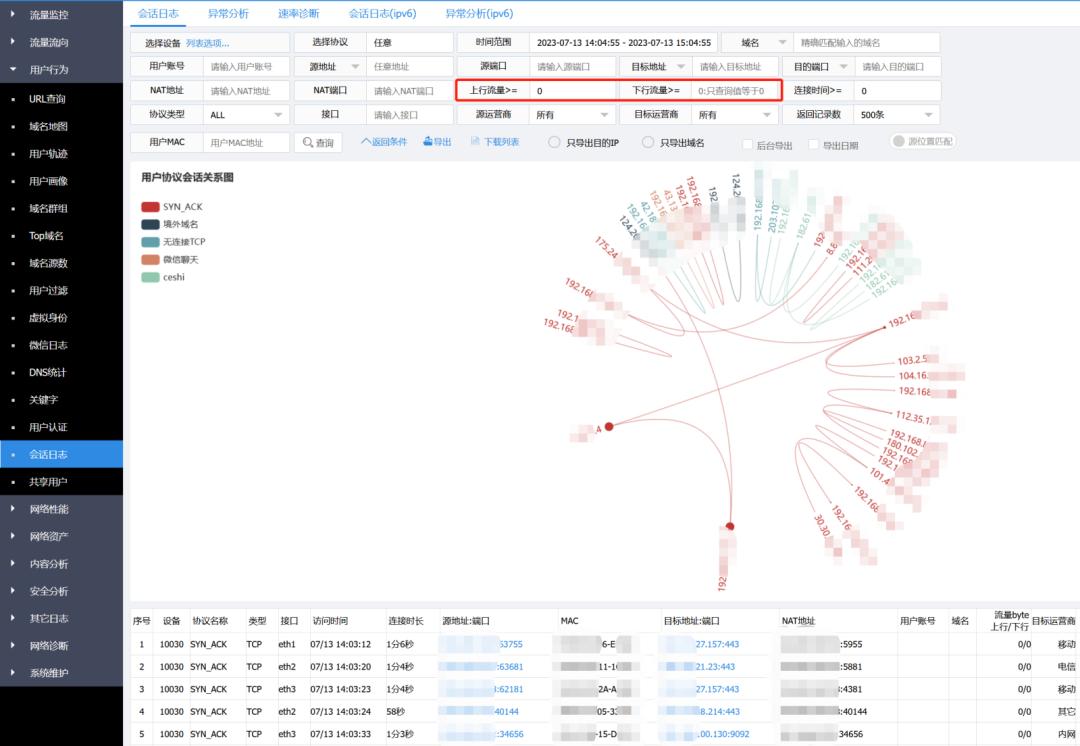Expand the 流量流向 sidebar section arrow
Image resolution: width=1080 pixels, height=746 pixels.
[12, 42]
